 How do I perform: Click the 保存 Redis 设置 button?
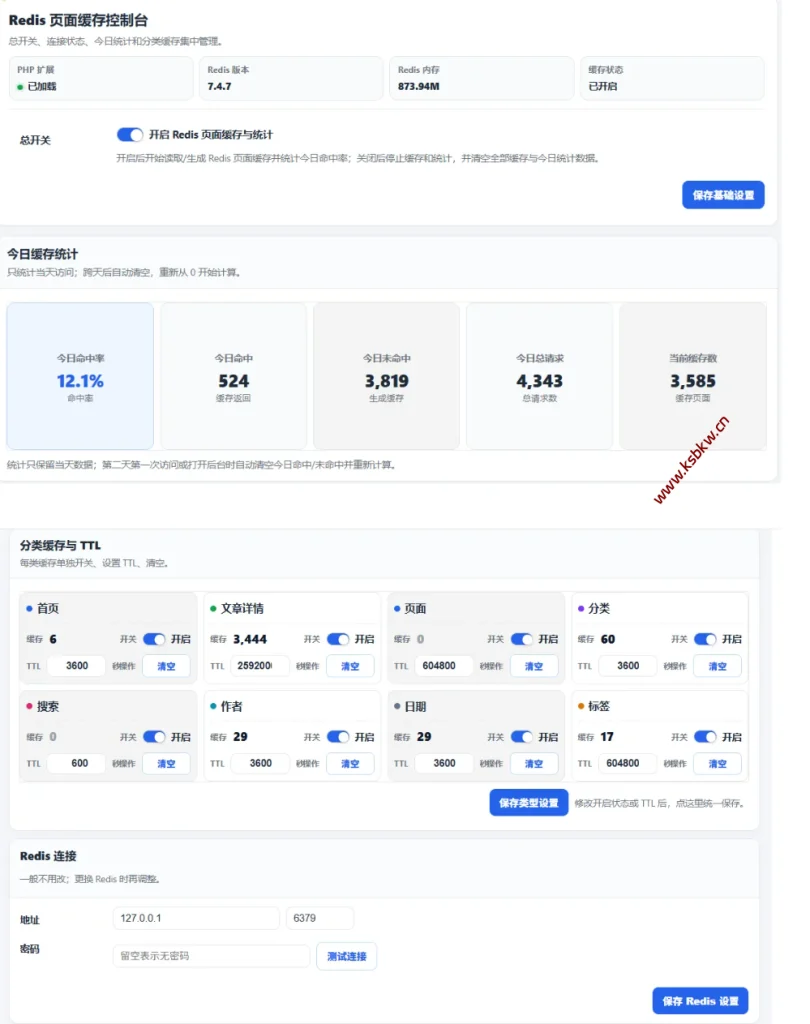[x=700, y=1000]
